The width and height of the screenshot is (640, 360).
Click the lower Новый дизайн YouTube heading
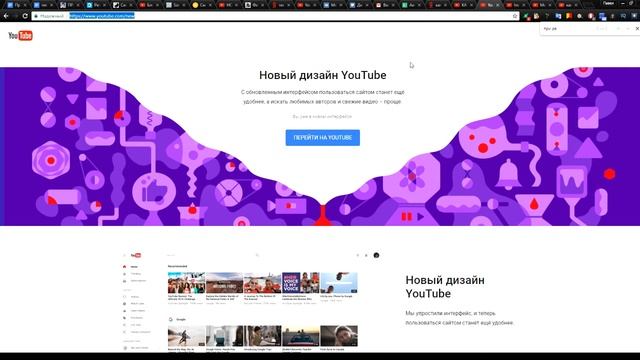(x=445, y=287)
